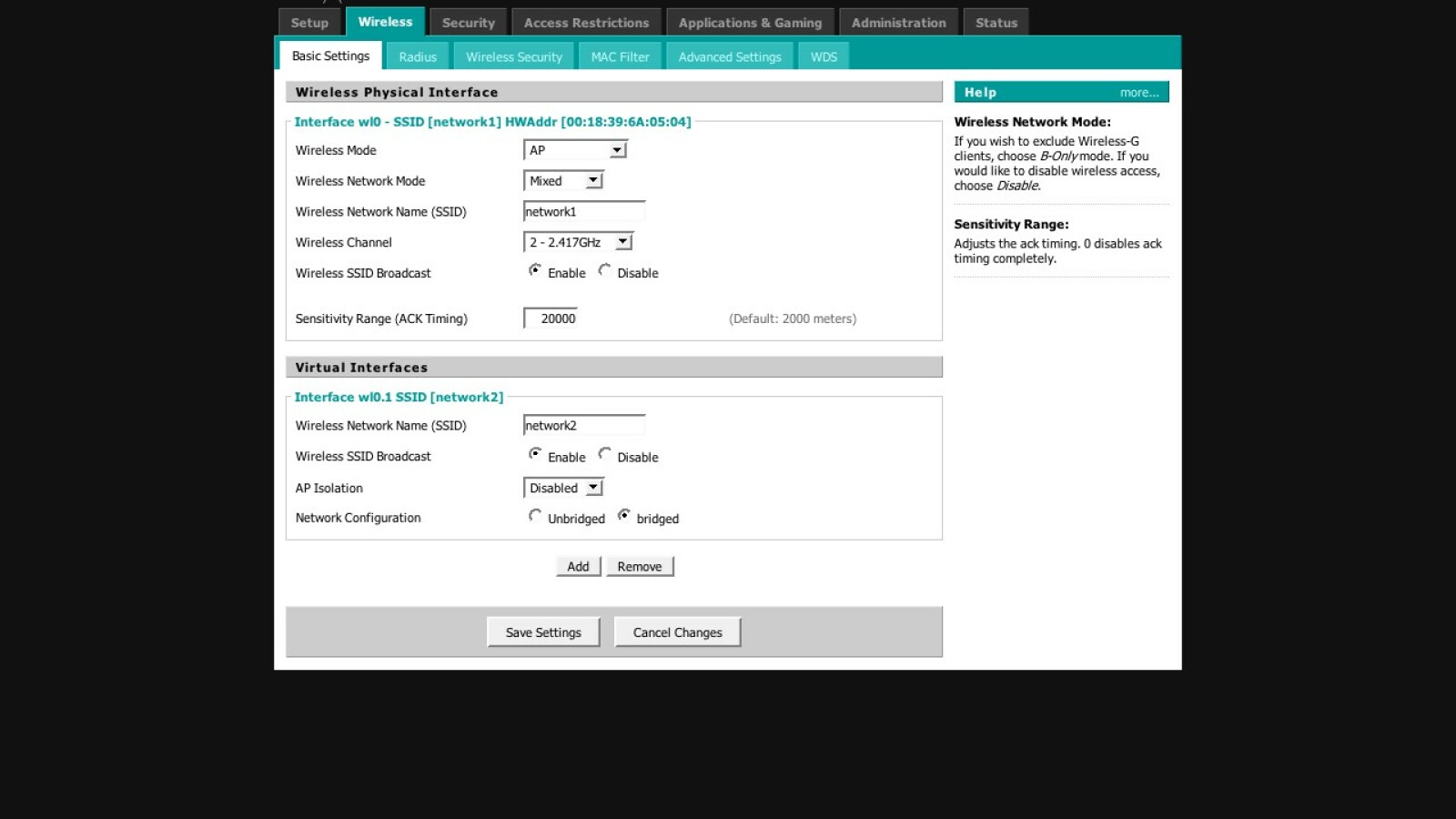Choose bridged network configuration option
This screenshot has width=1456, height=819.
(x=624, y=516)
